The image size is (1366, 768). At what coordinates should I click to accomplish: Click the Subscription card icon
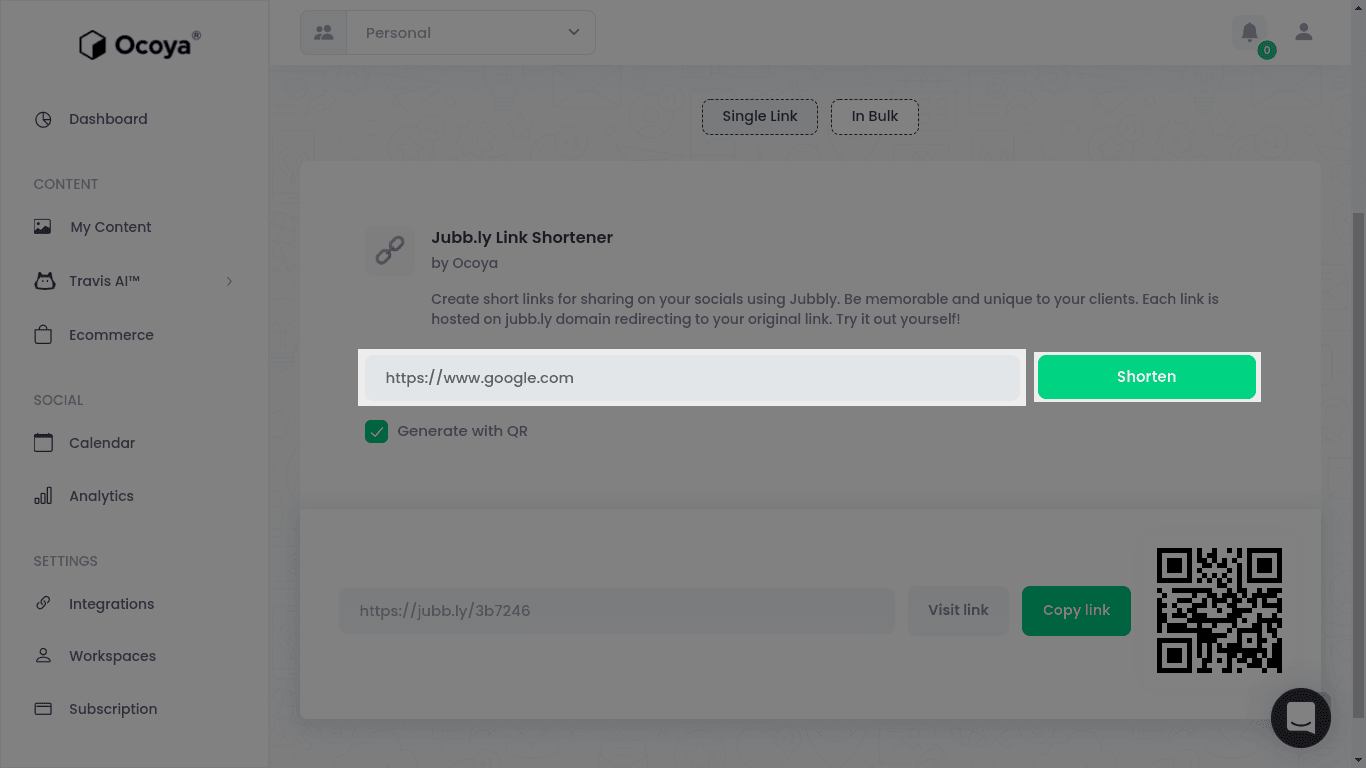pyautogui.click(x=43, y=709)
